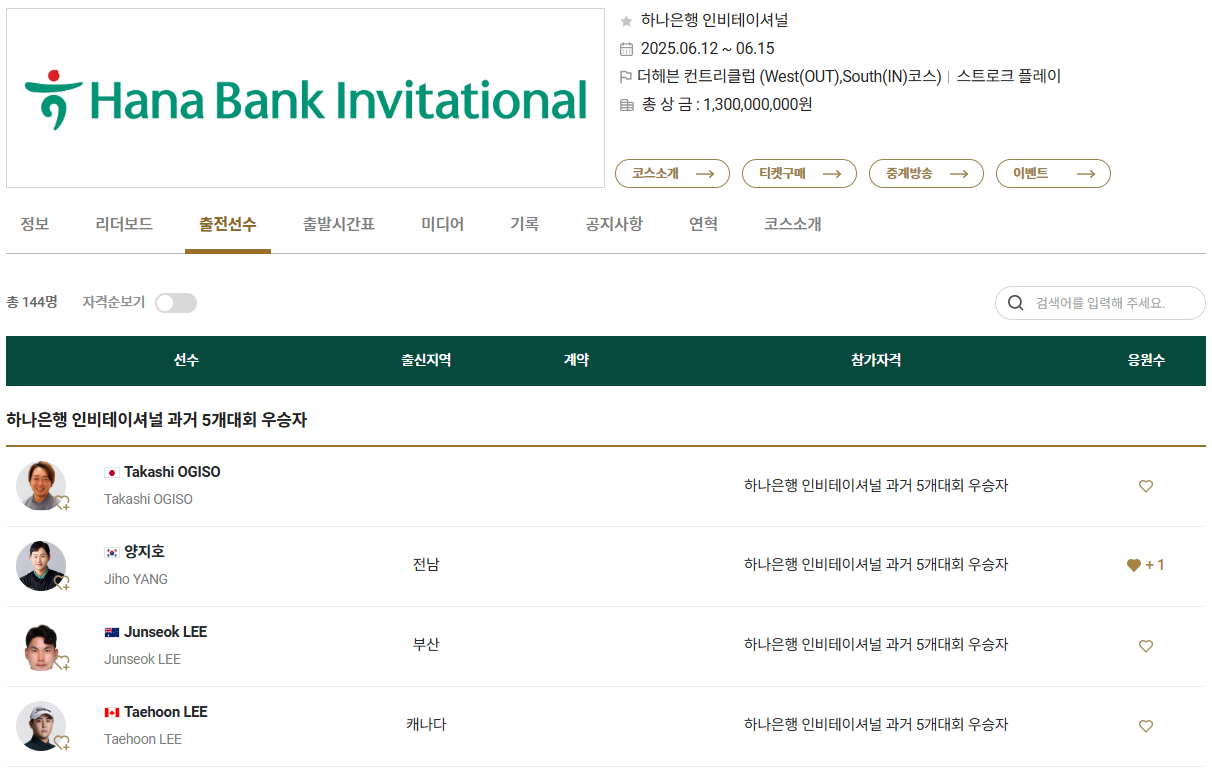Click the search magnifier icon
The width and height of the screenshot is (1212, 773).
pos(1016,303)
